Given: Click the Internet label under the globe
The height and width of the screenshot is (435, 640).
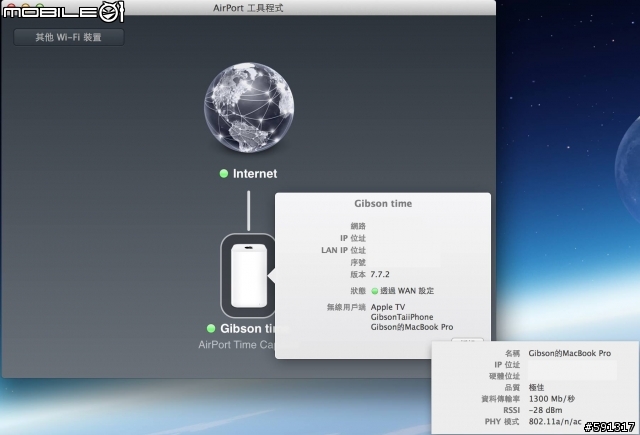Looking at the screenshot, I should point(255,174).
